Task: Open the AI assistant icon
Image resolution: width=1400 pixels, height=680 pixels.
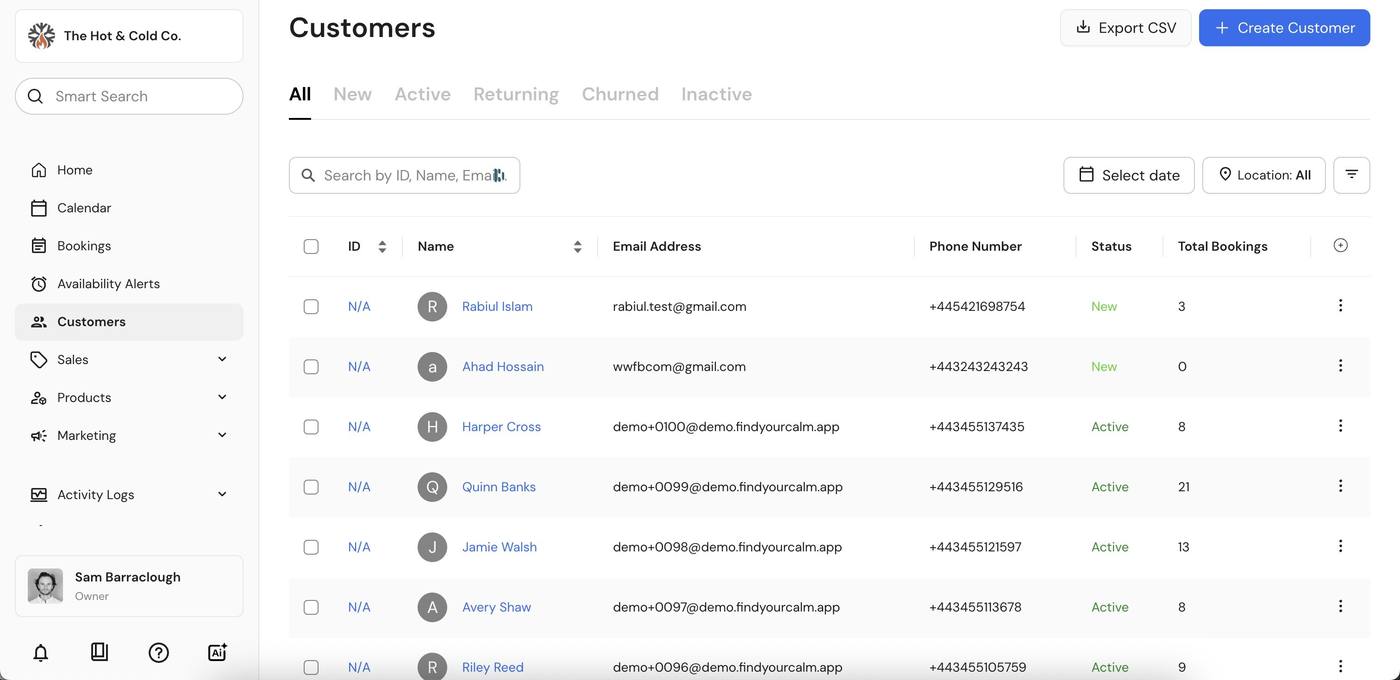Action: [217, 652]
